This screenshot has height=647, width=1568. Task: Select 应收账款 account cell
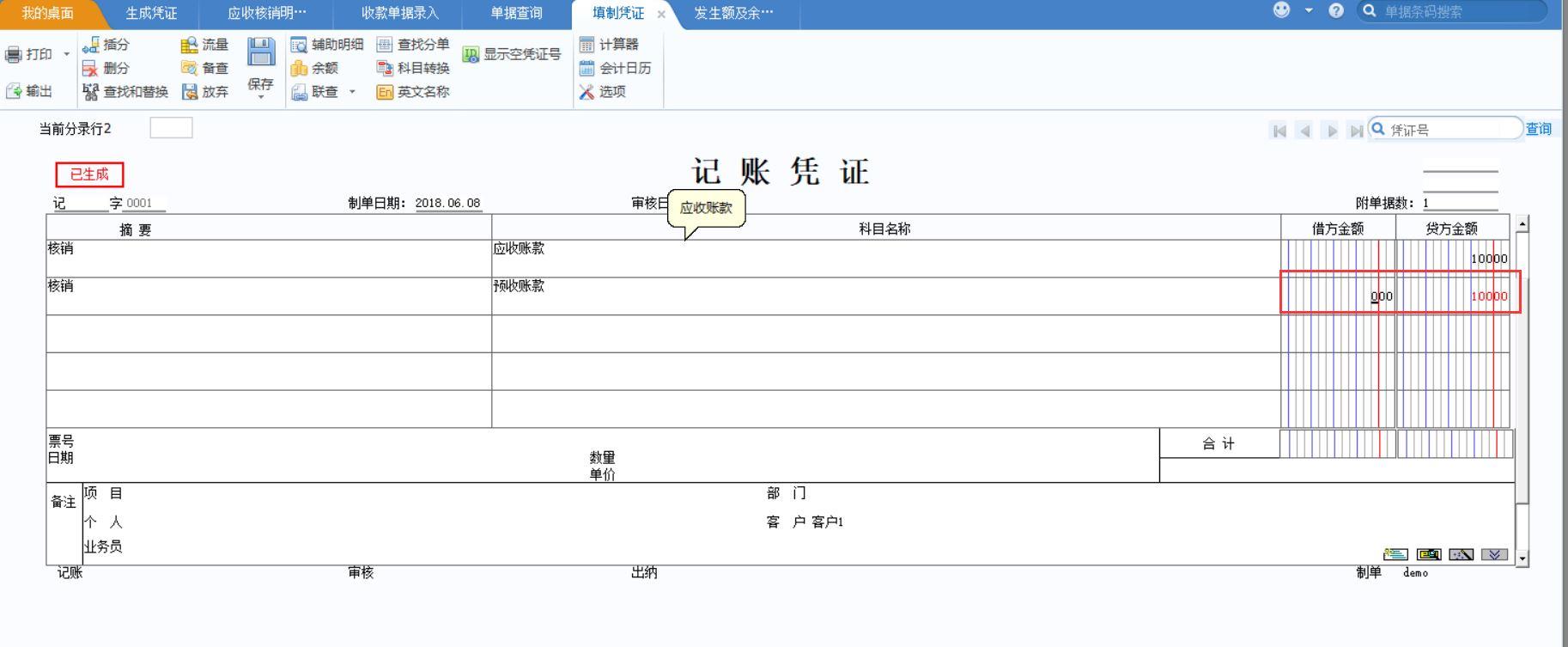coord(886,258)
